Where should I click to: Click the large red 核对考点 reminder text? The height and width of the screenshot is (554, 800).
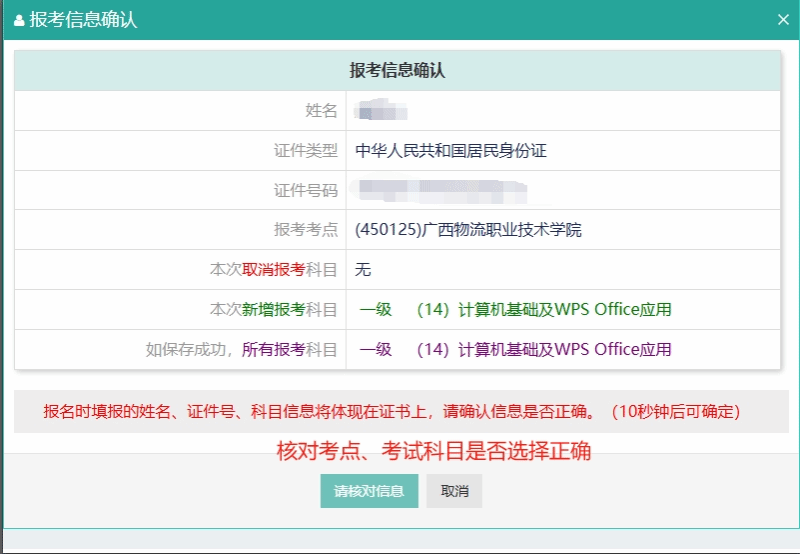[434, 451]
